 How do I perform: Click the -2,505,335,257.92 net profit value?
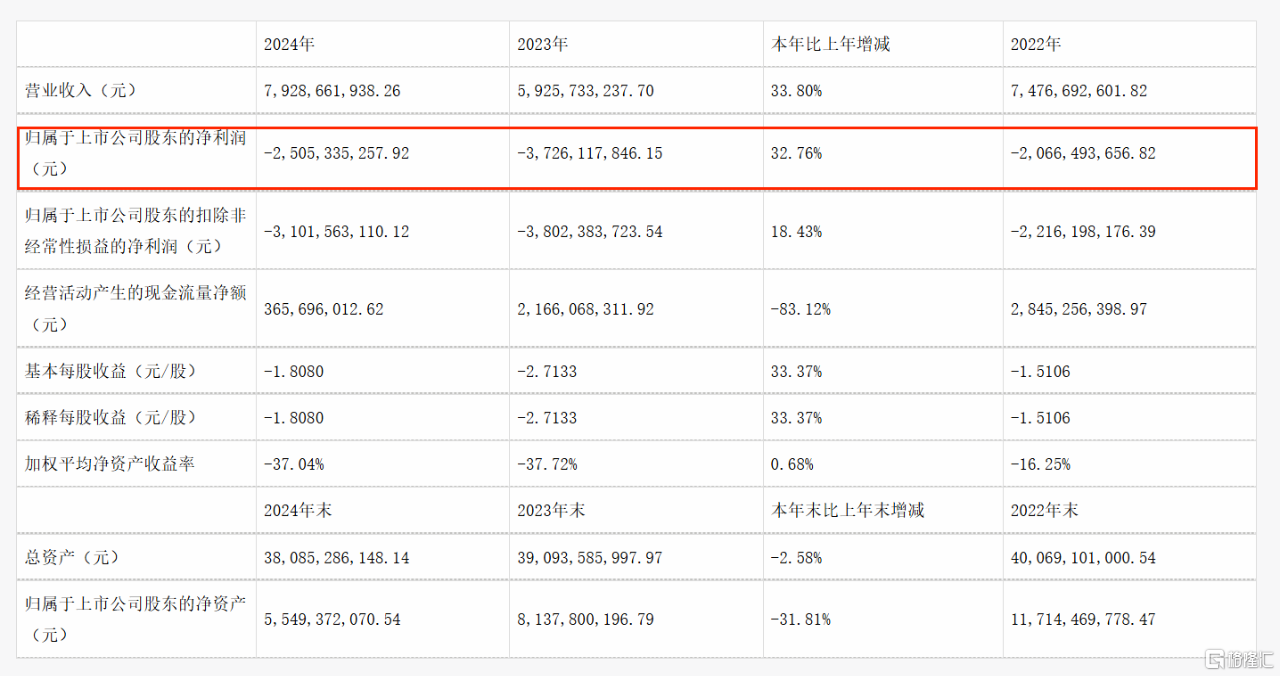pos(336,154)
